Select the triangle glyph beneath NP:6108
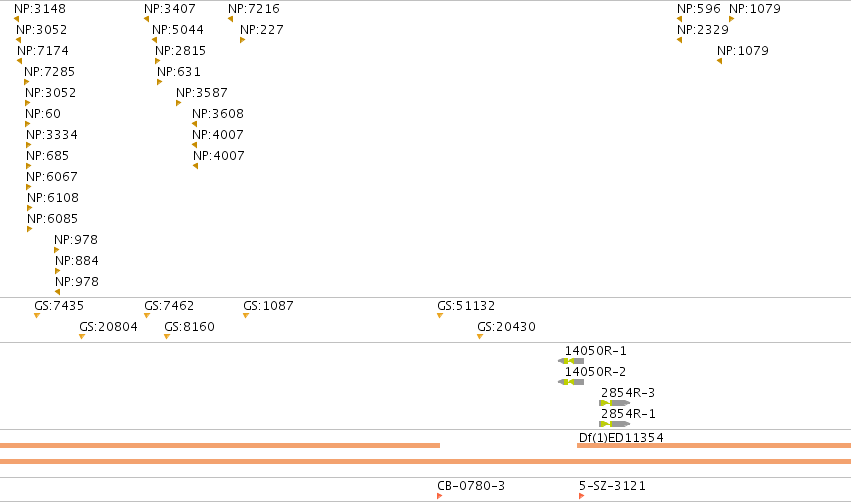851x502 pixels. click(30, 208)
